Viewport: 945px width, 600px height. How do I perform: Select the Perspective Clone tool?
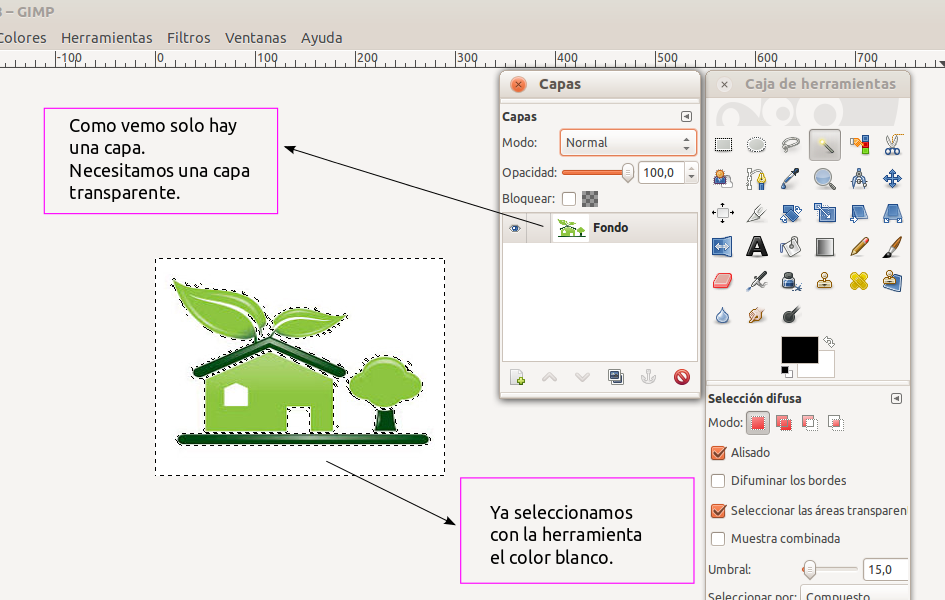pos(893,281)
